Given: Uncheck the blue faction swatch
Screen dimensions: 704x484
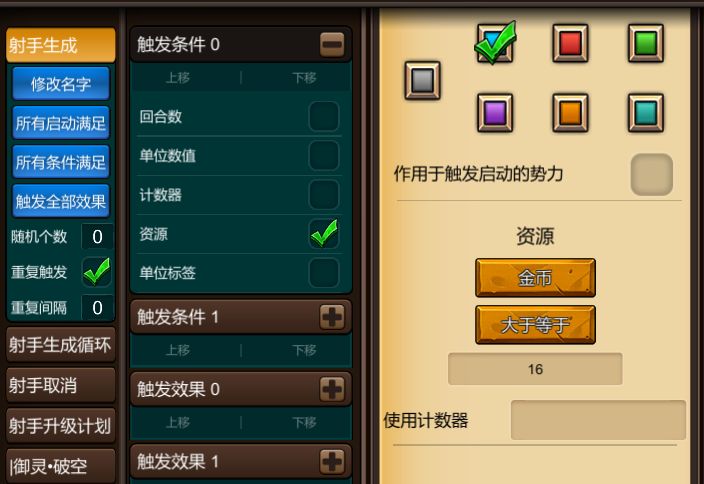Looking at the screenshot, I should coord(495,43).
